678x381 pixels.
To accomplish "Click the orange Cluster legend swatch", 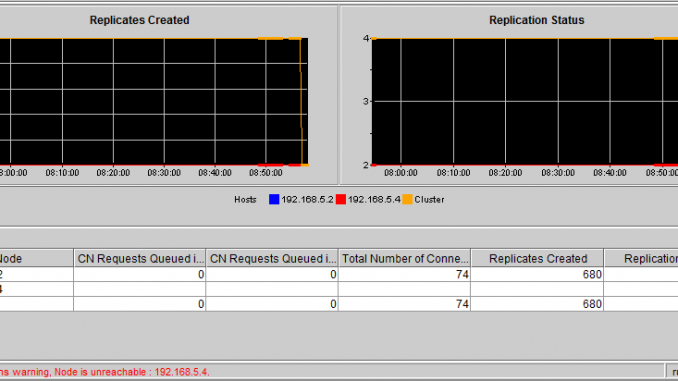I will pos(407,199).
